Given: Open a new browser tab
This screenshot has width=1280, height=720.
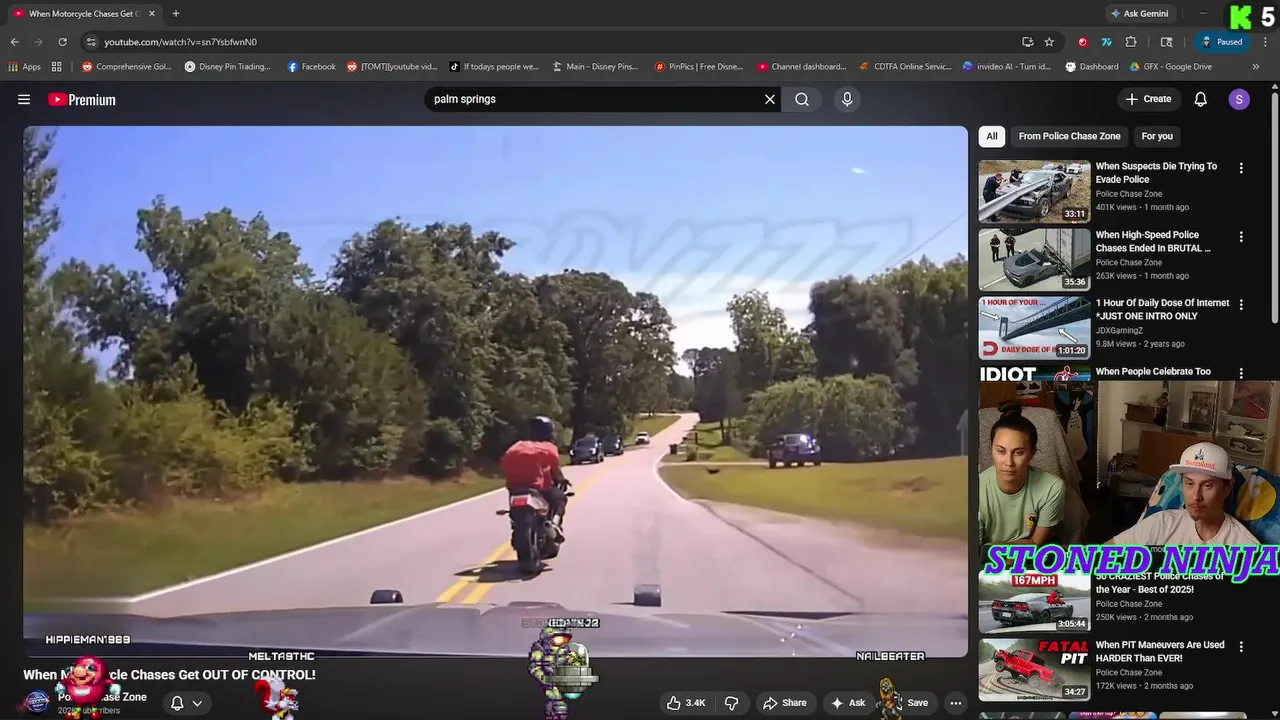Looking at the screenshot, I should [176, 14].
